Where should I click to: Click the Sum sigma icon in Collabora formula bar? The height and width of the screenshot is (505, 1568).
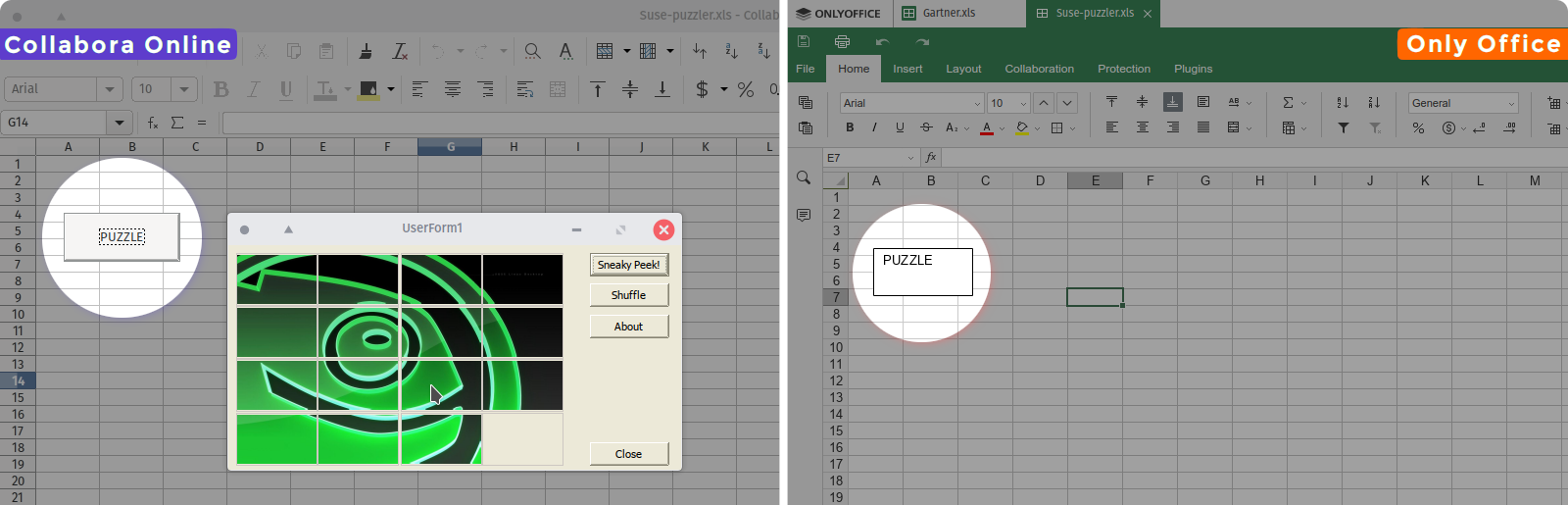(x=177, y=123)
